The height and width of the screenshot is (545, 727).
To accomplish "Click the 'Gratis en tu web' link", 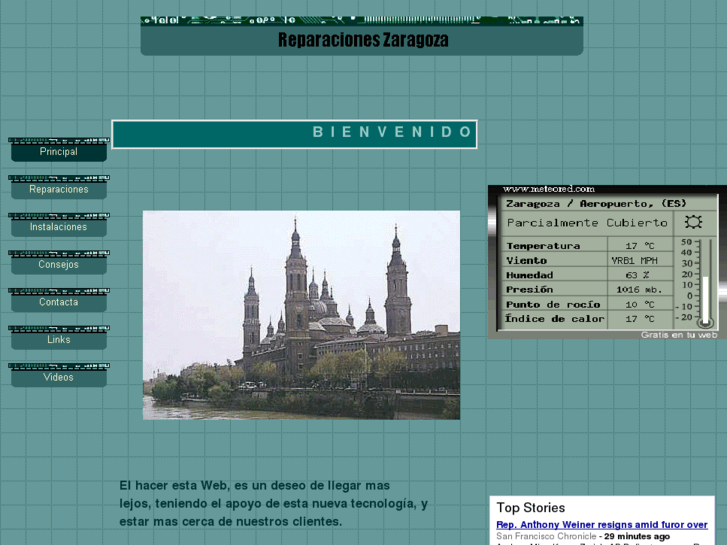I will [679, 335].
